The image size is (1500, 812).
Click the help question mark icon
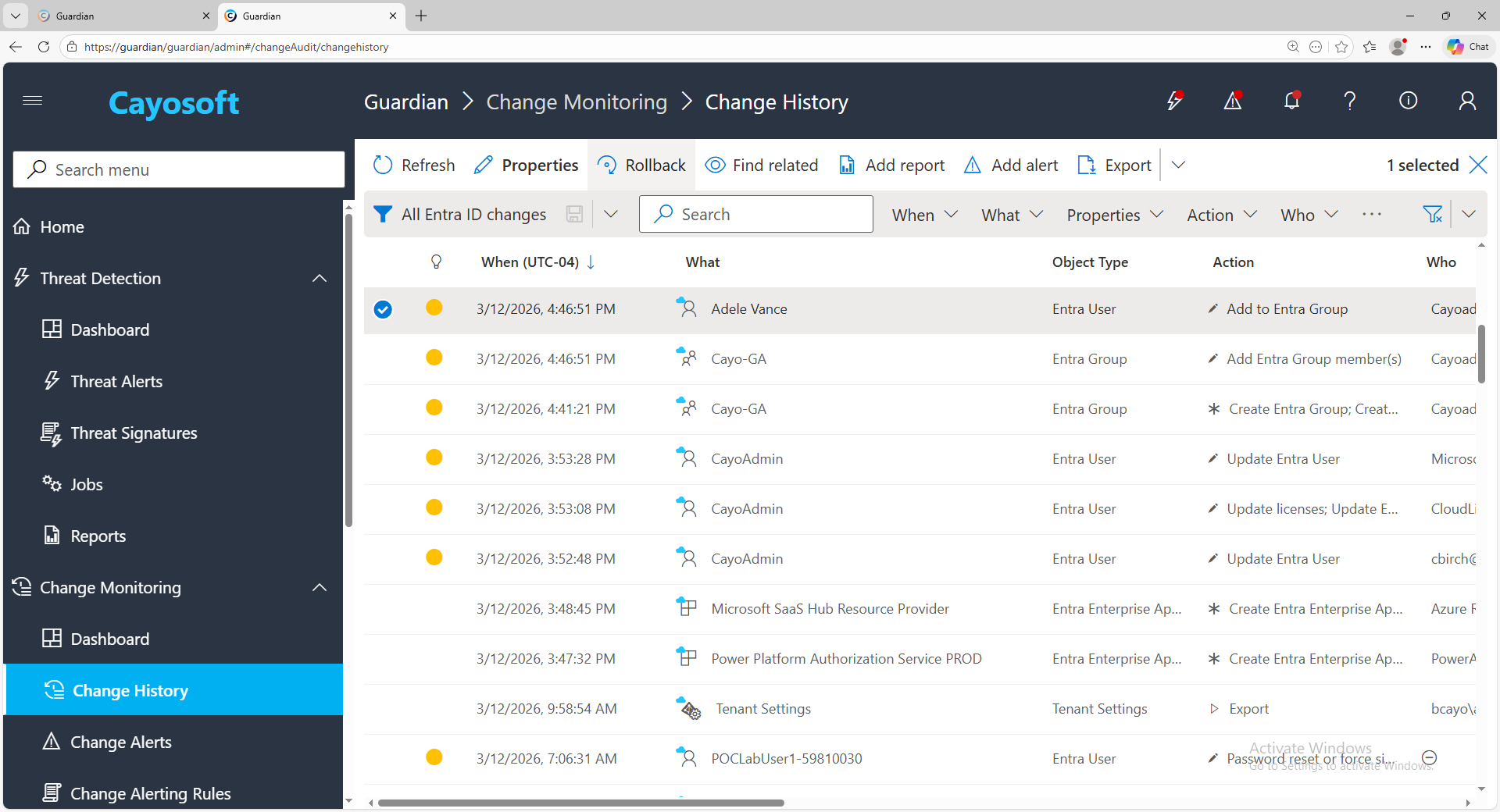click(x=1349, y=101)
